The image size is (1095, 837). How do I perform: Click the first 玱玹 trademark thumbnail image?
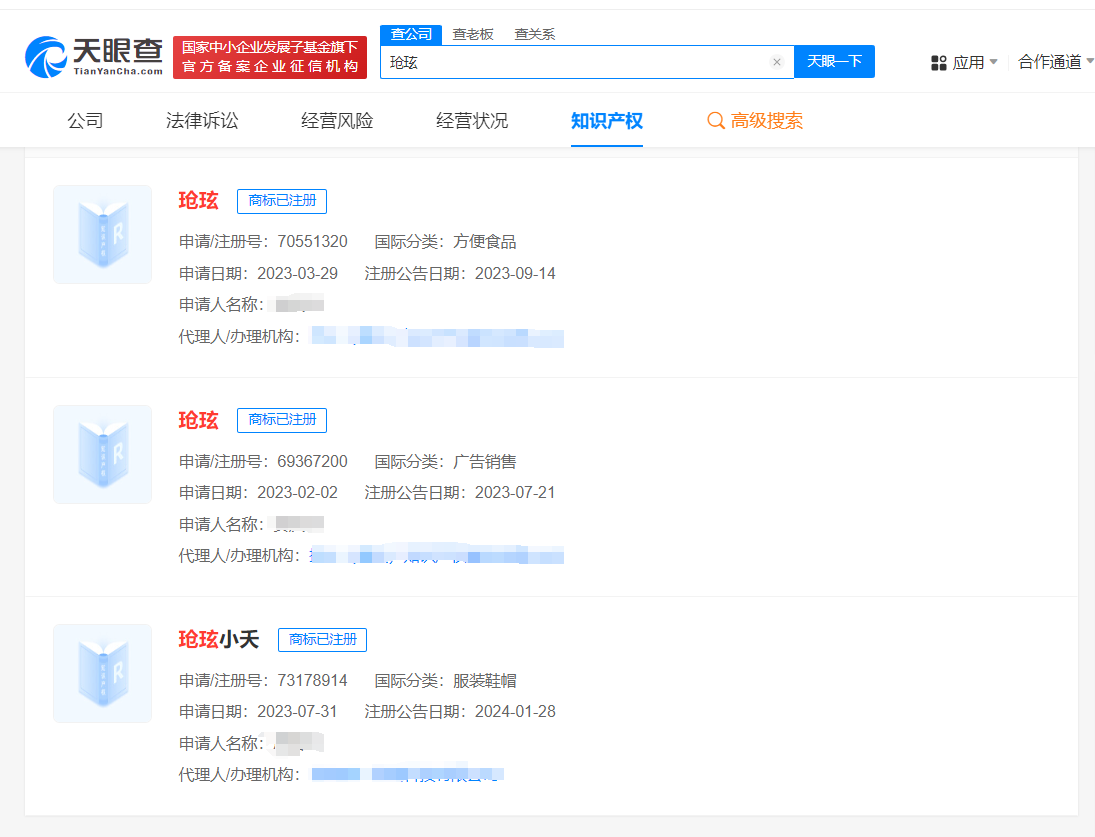point(102,234)
